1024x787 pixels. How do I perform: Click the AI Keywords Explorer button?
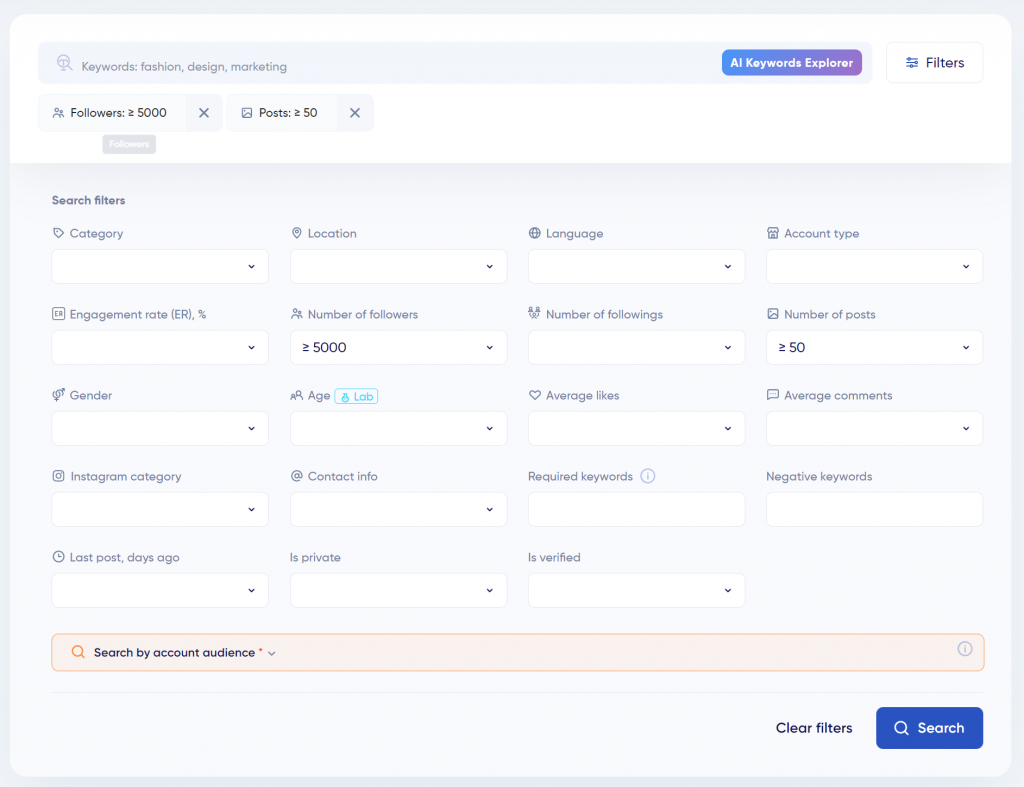click(791, 62)
